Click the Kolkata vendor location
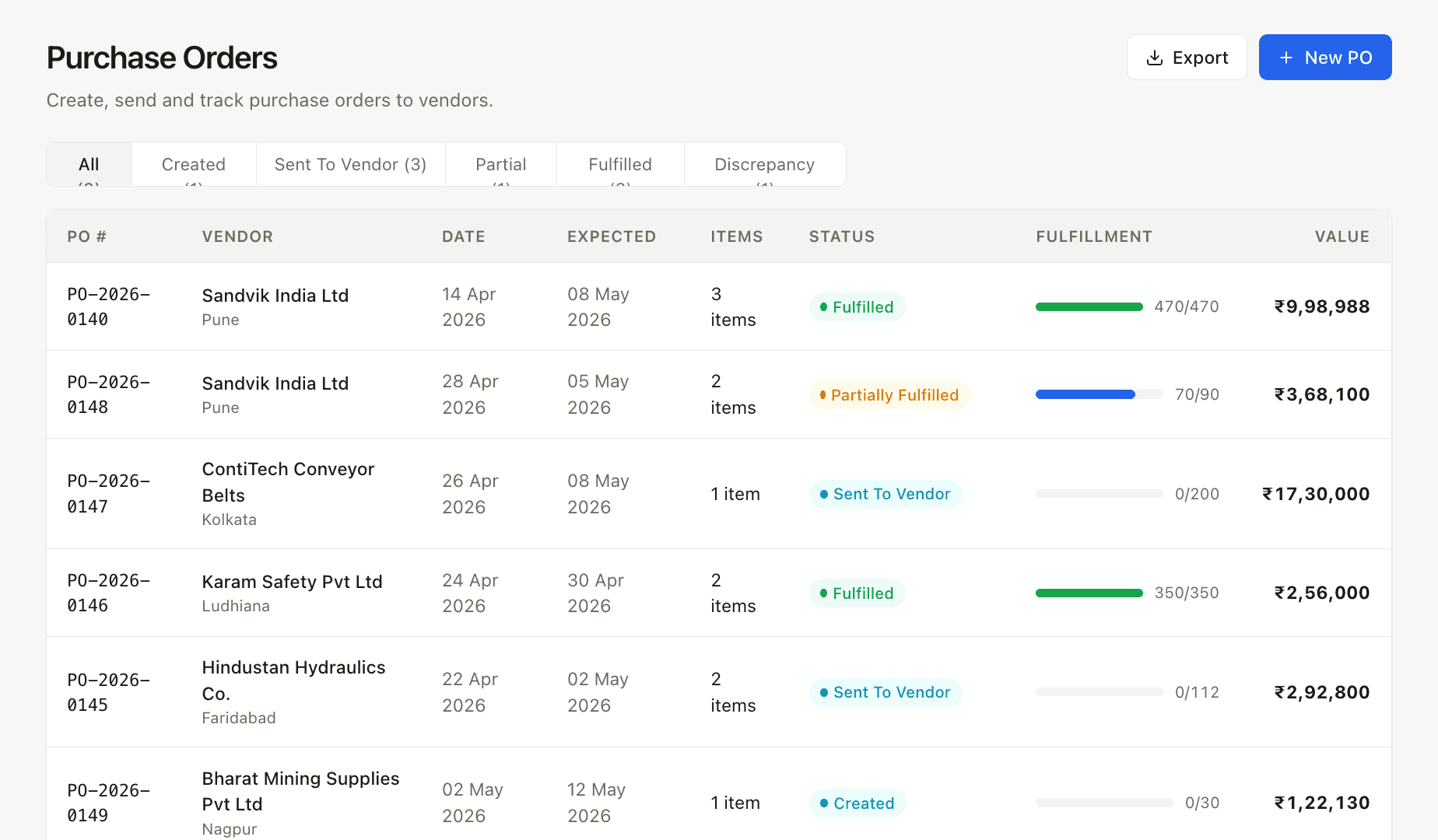This screenshot has width=1438, height=840. click(229, 520)
